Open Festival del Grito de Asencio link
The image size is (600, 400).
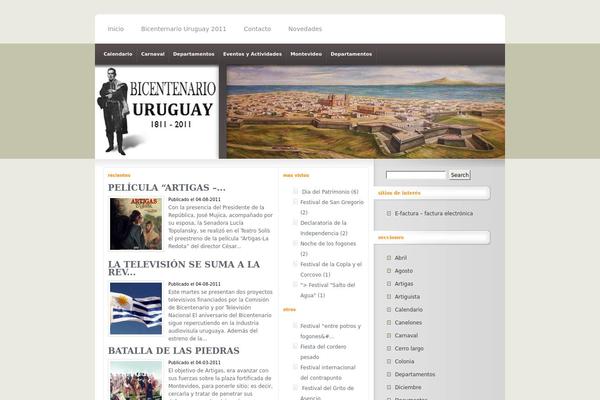[x=328, y=392]
